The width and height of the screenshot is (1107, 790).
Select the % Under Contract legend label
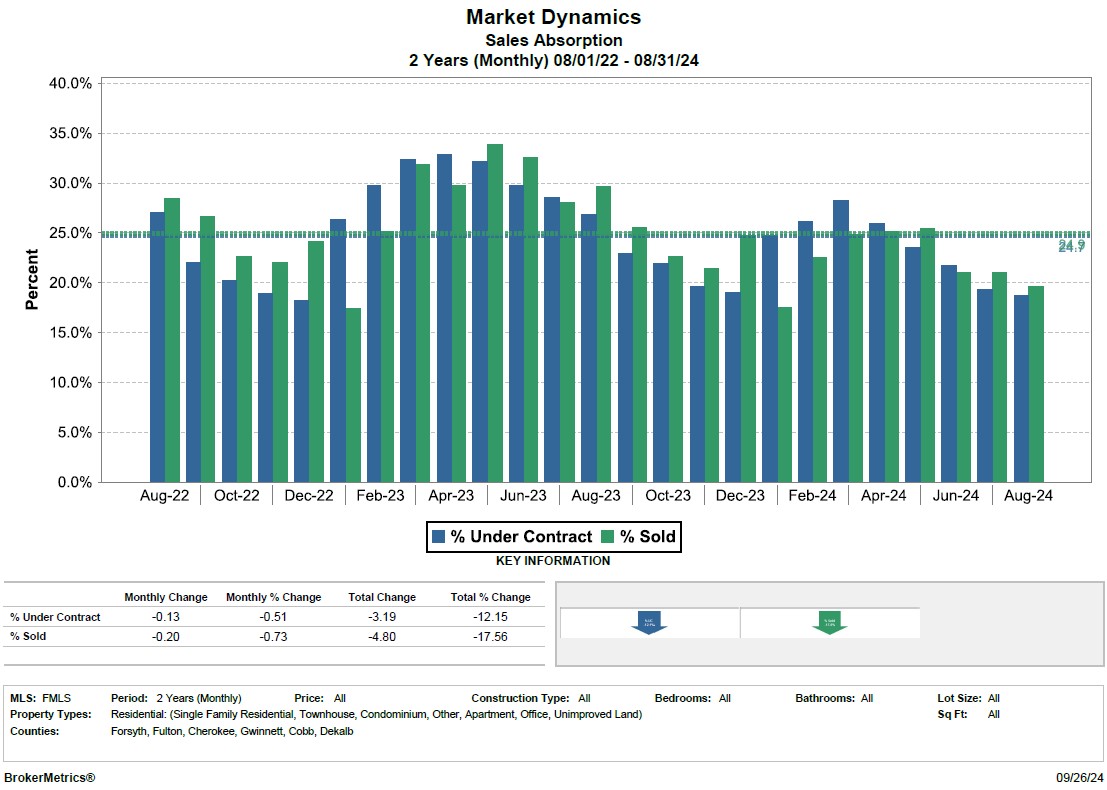(x=520, y=537)
